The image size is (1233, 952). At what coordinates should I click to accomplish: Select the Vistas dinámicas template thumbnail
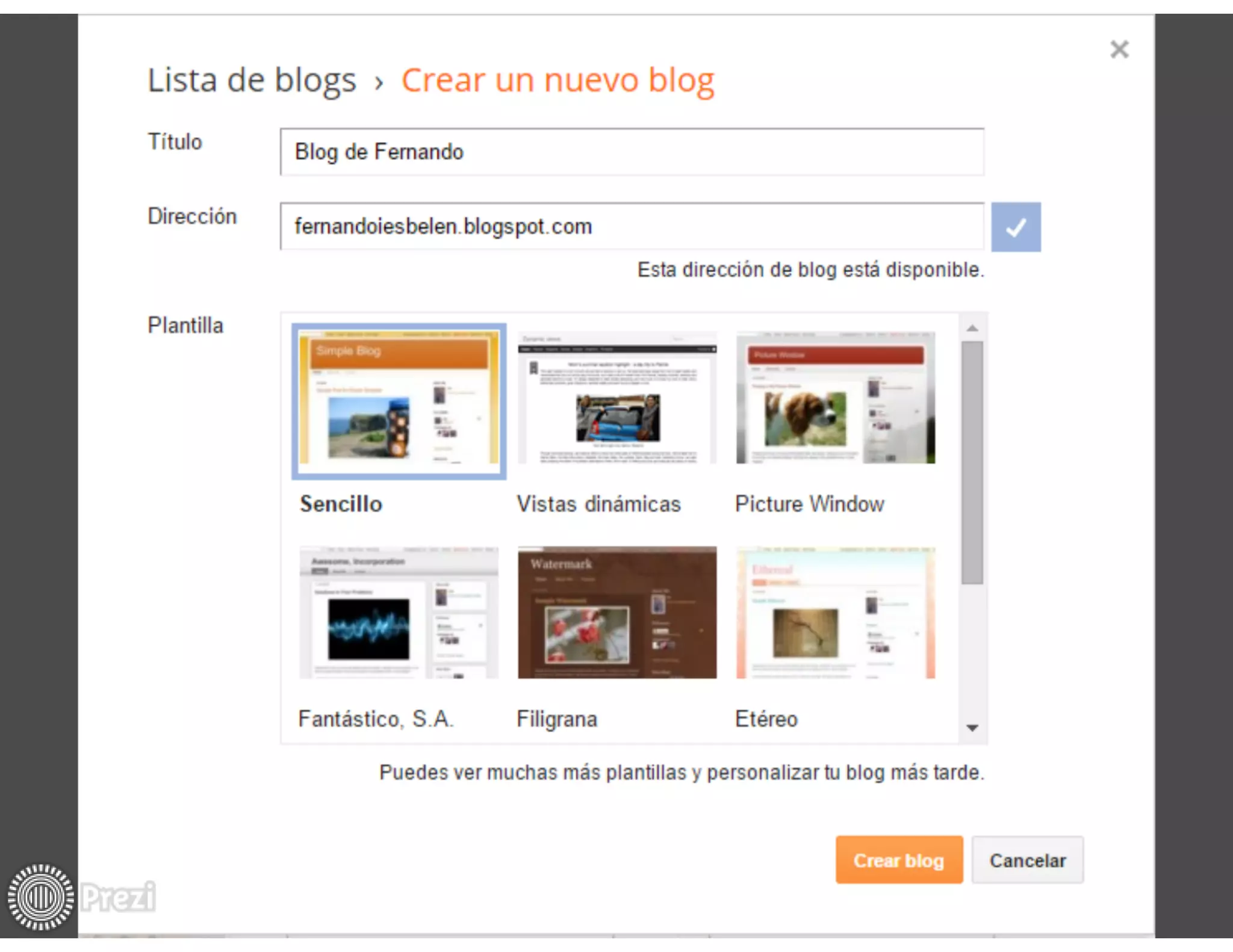tap(617, 397)
